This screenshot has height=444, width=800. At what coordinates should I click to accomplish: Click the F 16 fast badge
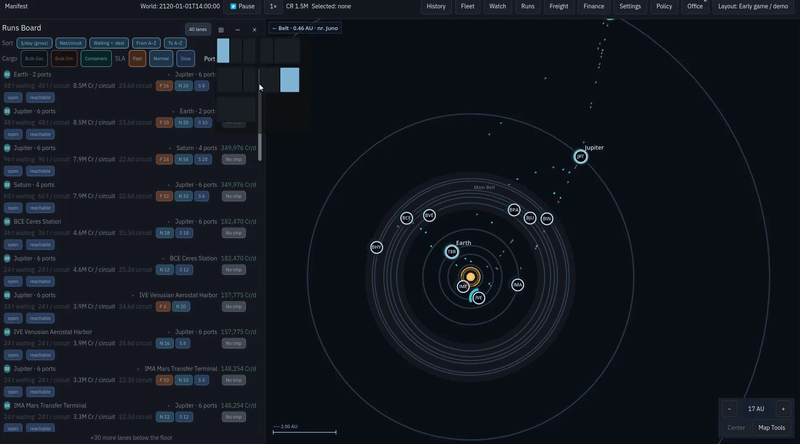click(164, 86)
